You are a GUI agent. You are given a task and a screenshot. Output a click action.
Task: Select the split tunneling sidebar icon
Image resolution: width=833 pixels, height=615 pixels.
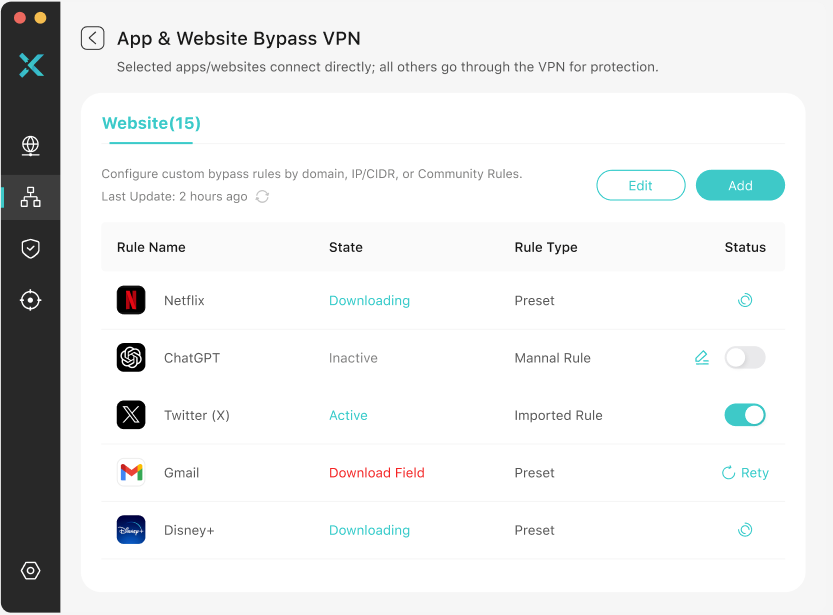(30, 197)
